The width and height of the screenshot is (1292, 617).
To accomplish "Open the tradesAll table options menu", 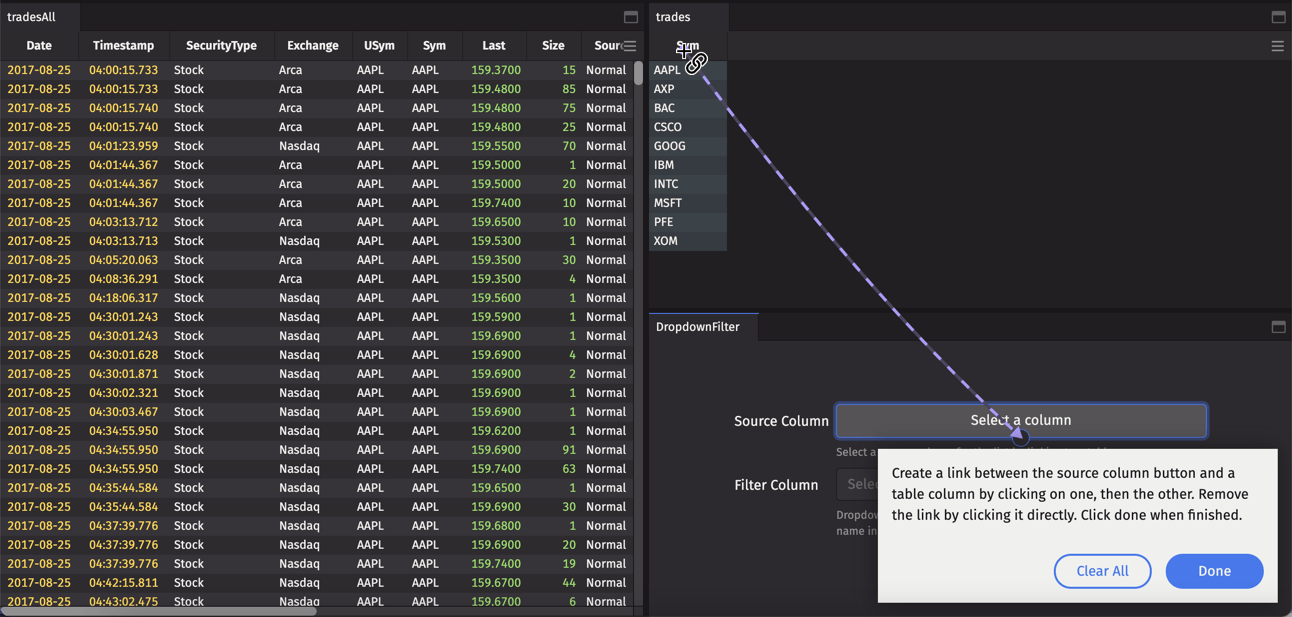I will tap(629, 46).
